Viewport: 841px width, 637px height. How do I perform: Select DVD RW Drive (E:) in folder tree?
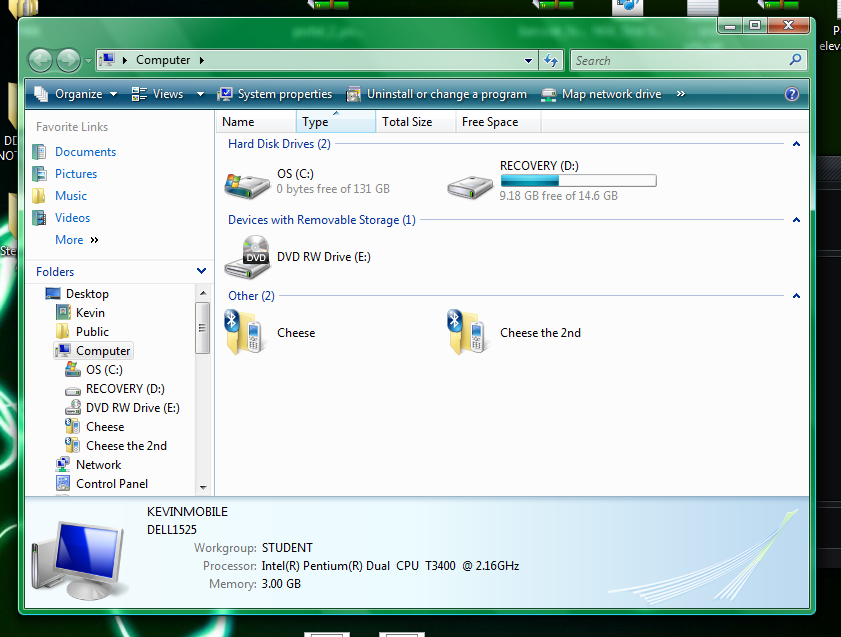pyautogui.click(x=132, y=408)
